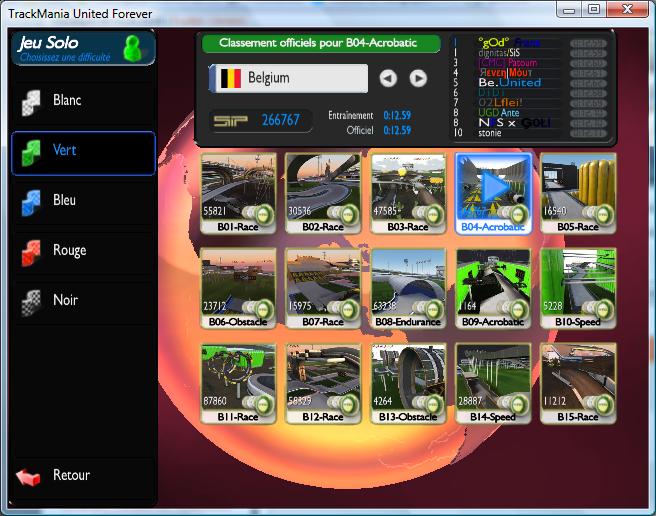Viewport: 656px width, 516px height.
Task: Open the B15-Race track
Action: pyautogui.click(x=578, y=380)
